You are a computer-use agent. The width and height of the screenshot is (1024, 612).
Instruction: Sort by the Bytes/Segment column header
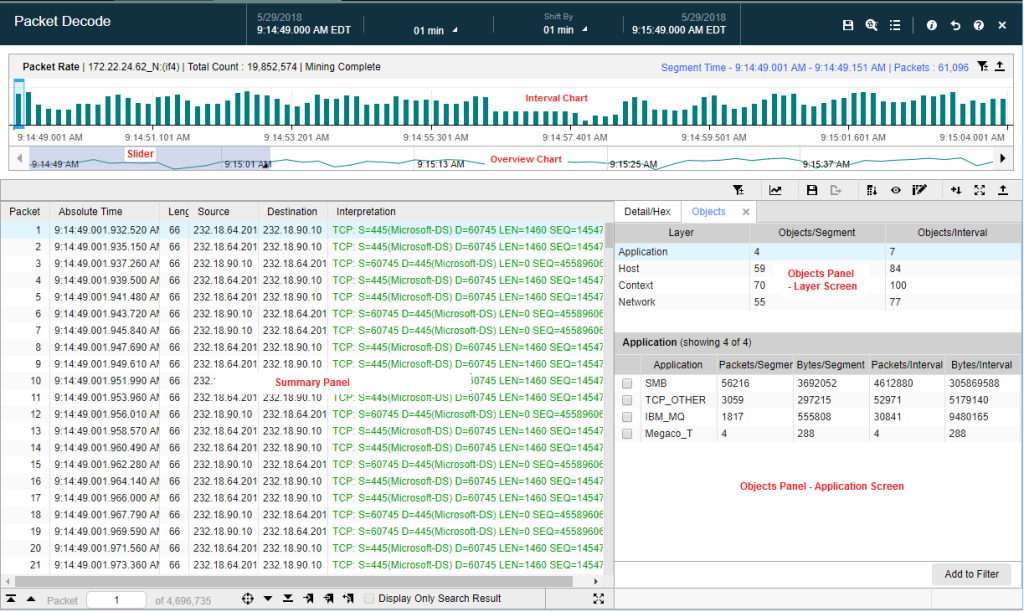(830, 364)
